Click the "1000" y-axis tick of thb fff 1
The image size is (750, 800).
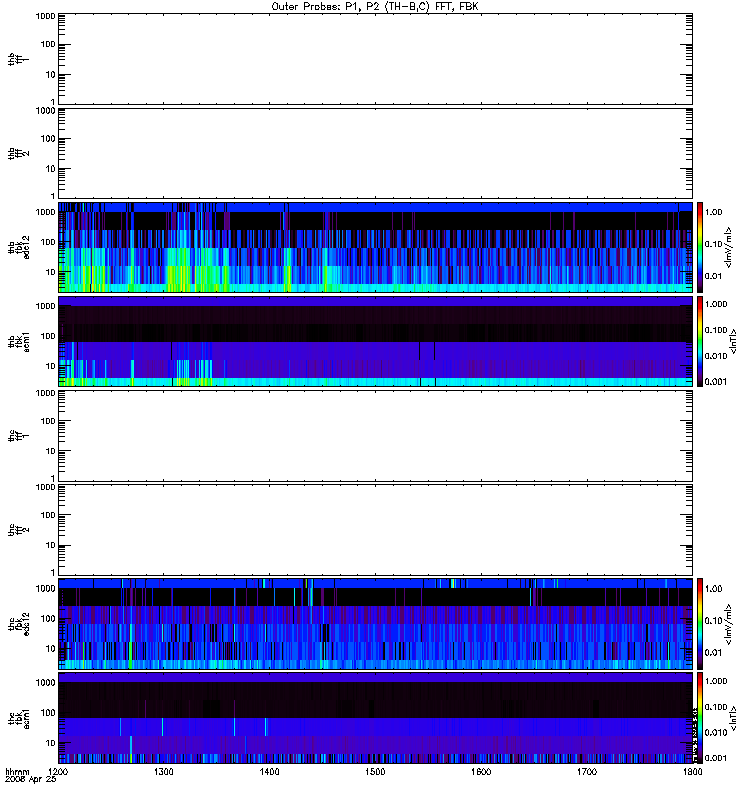pos(45,16)
